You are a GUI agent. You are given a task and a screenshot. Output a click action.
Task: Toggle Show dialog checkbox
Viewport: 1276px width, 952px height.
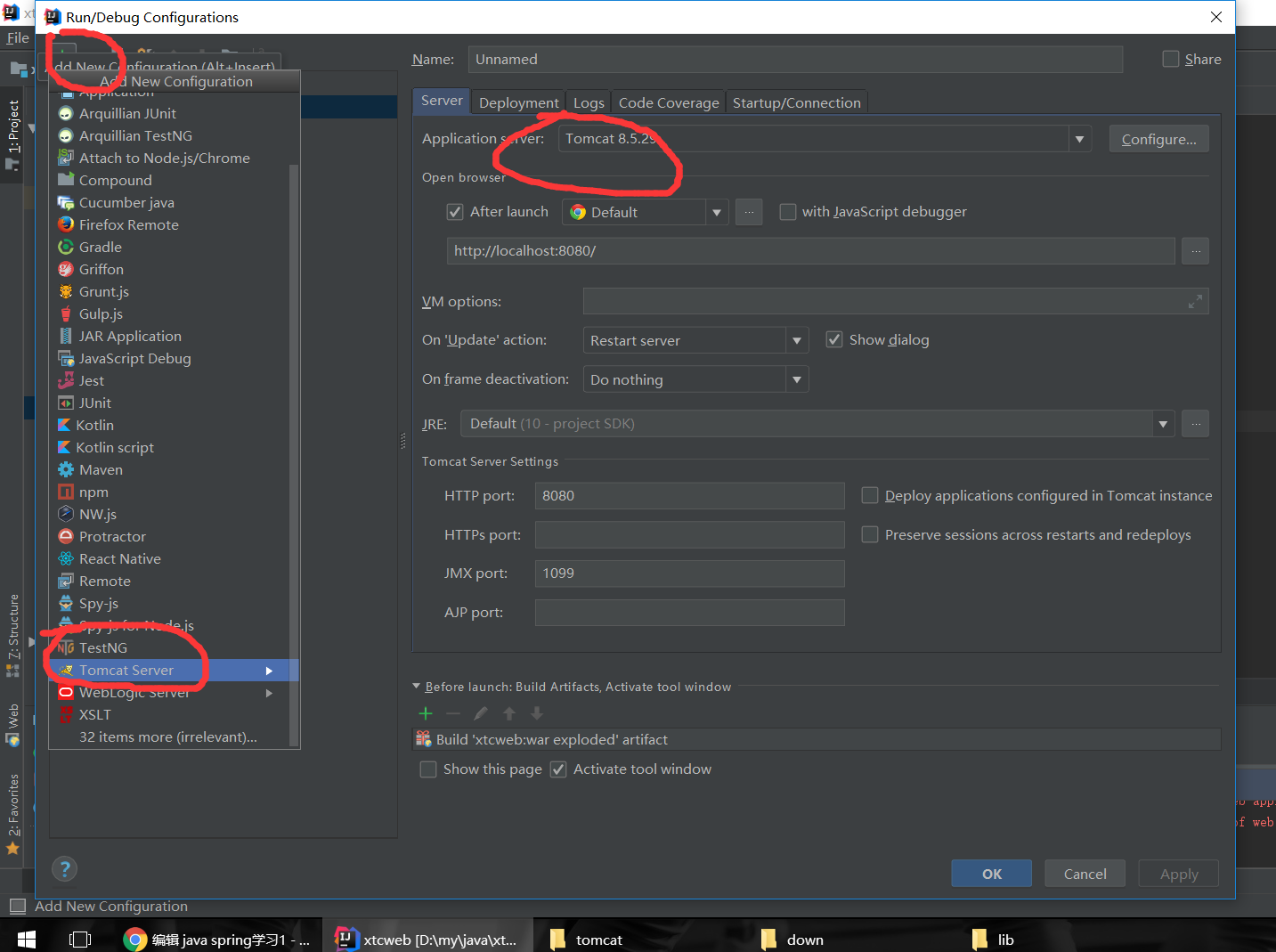(x=834, y=339)
